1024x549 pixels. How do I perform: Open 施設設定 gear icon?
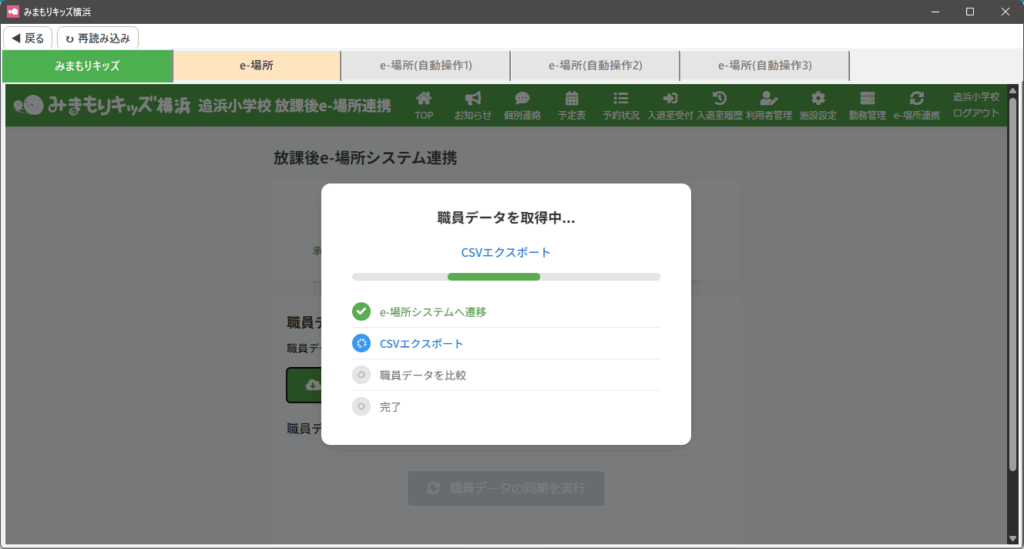click(818, 99)
